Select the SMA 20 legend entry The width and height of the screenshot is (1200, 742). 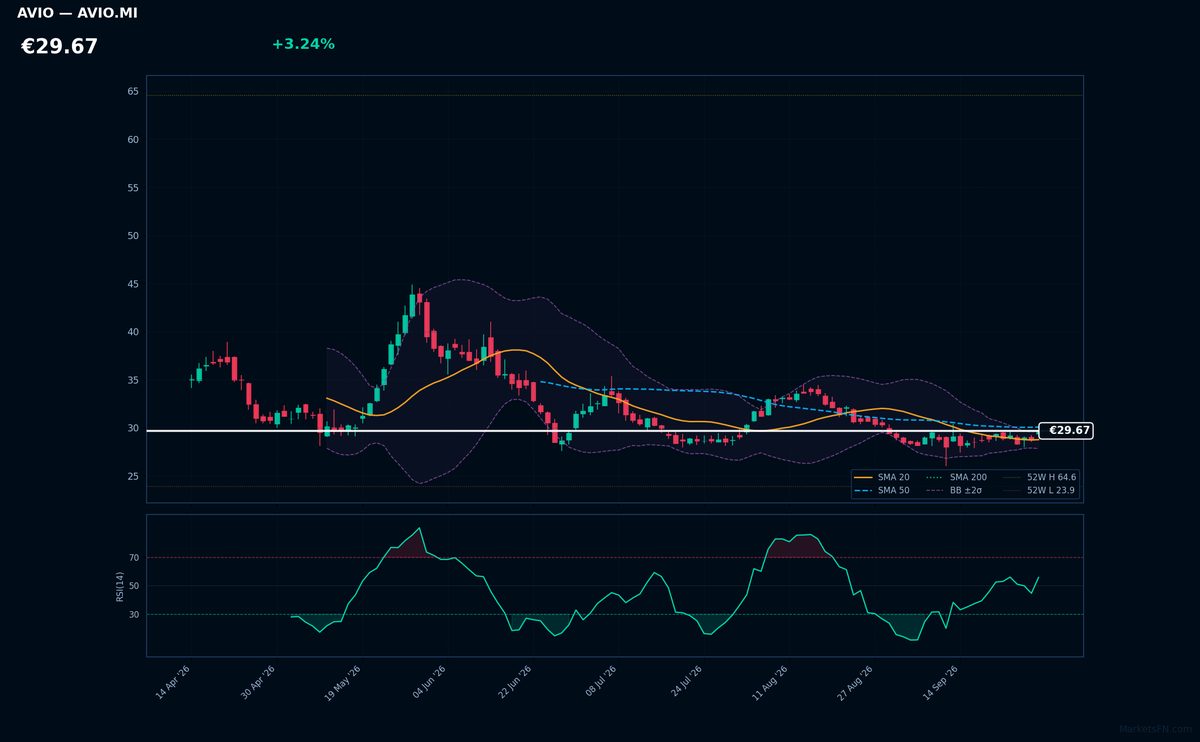click(883, 477)
